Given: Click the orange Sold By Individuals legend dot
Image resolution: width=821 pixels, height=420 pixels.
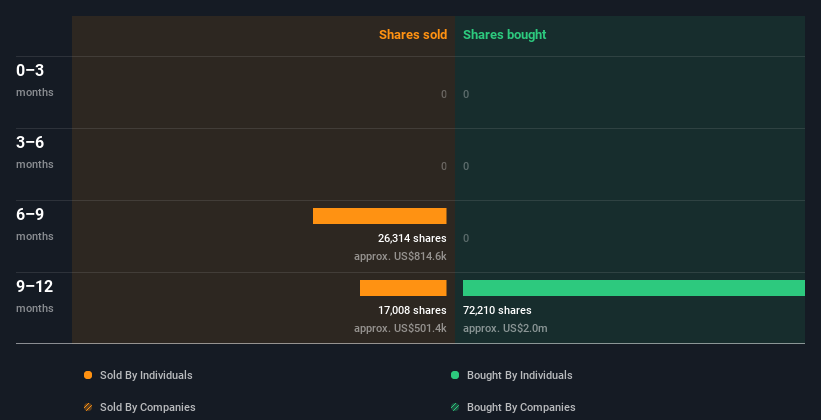Looking at the screenshot, I should pos(88,375).
